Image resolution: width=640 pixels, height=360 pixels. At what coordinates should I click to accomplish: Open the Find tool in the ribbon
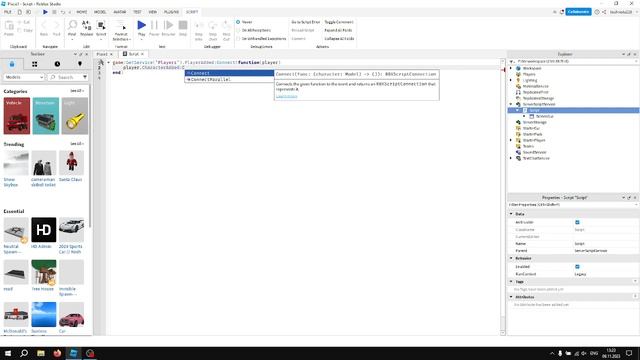[72, 25]
